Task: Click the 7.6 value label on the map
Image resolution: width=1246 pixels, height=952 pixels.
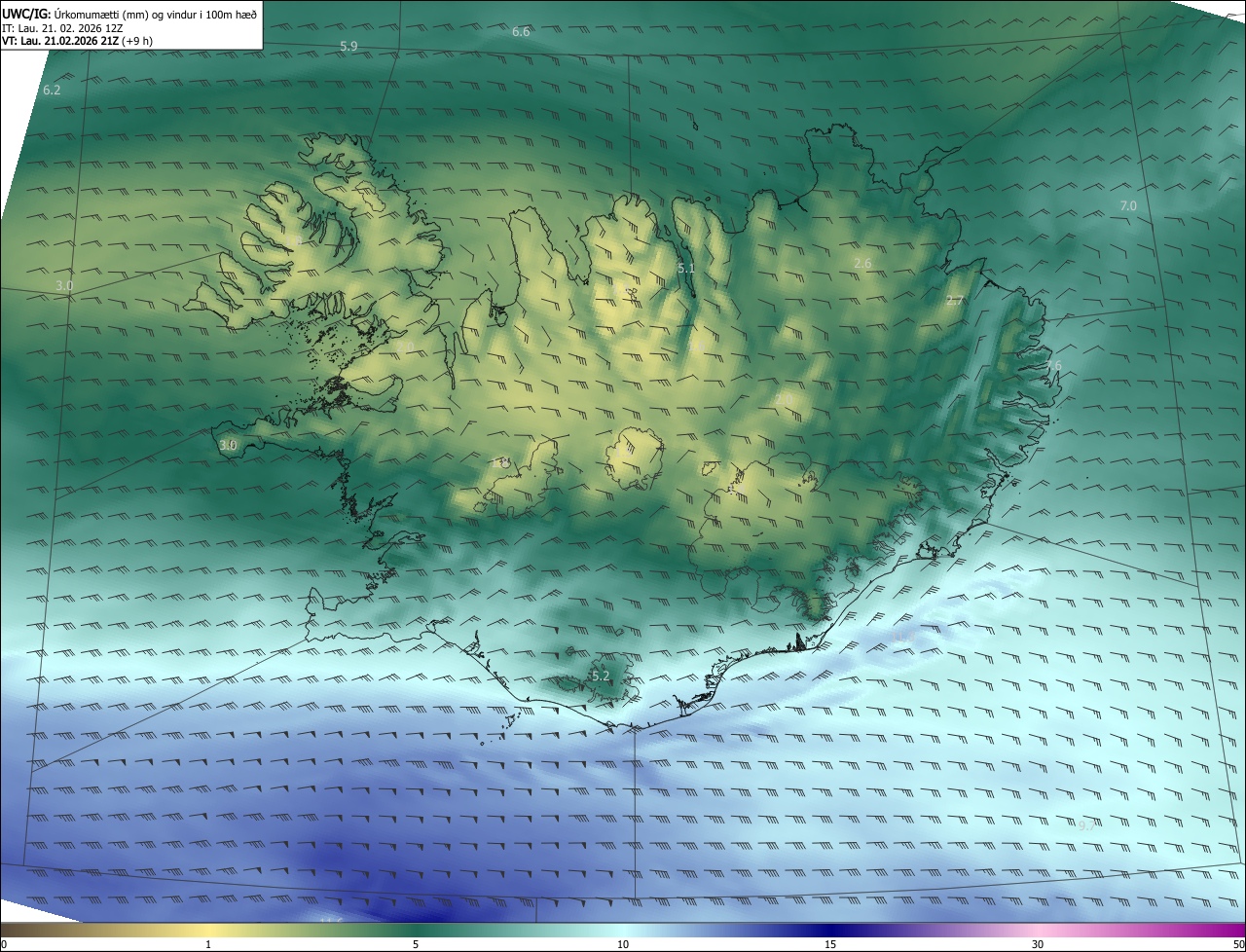Action: pyautogui.click(x=1053, y=365)
